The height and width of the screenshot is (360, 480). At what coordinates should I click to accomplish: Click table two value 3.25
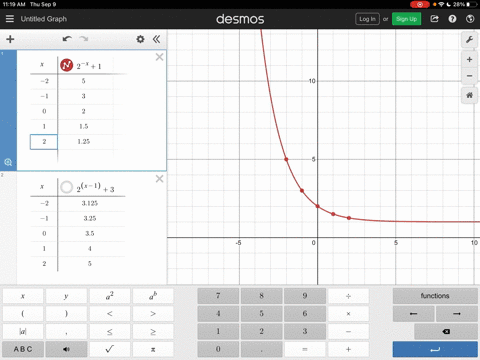[90, 218]
